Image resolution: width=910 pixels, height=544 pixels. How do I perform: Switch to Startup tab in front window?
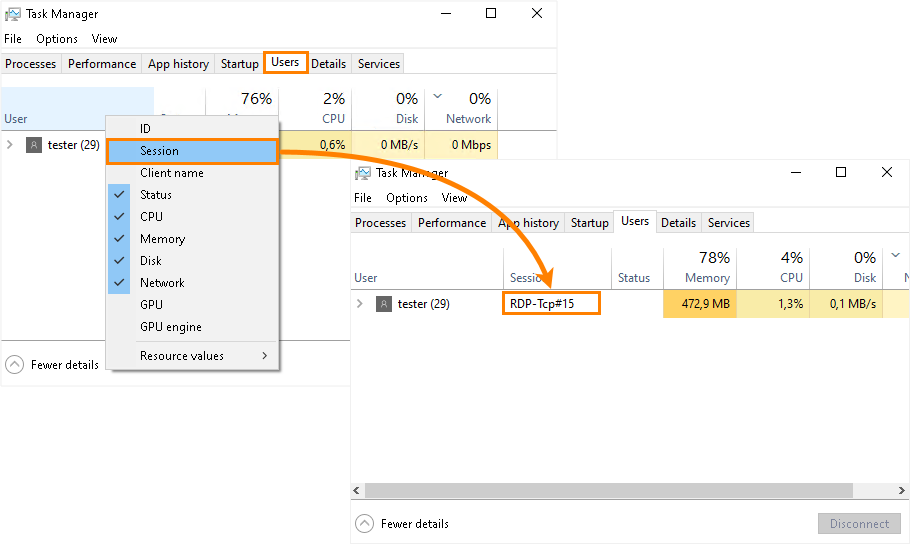pos(590,223)
